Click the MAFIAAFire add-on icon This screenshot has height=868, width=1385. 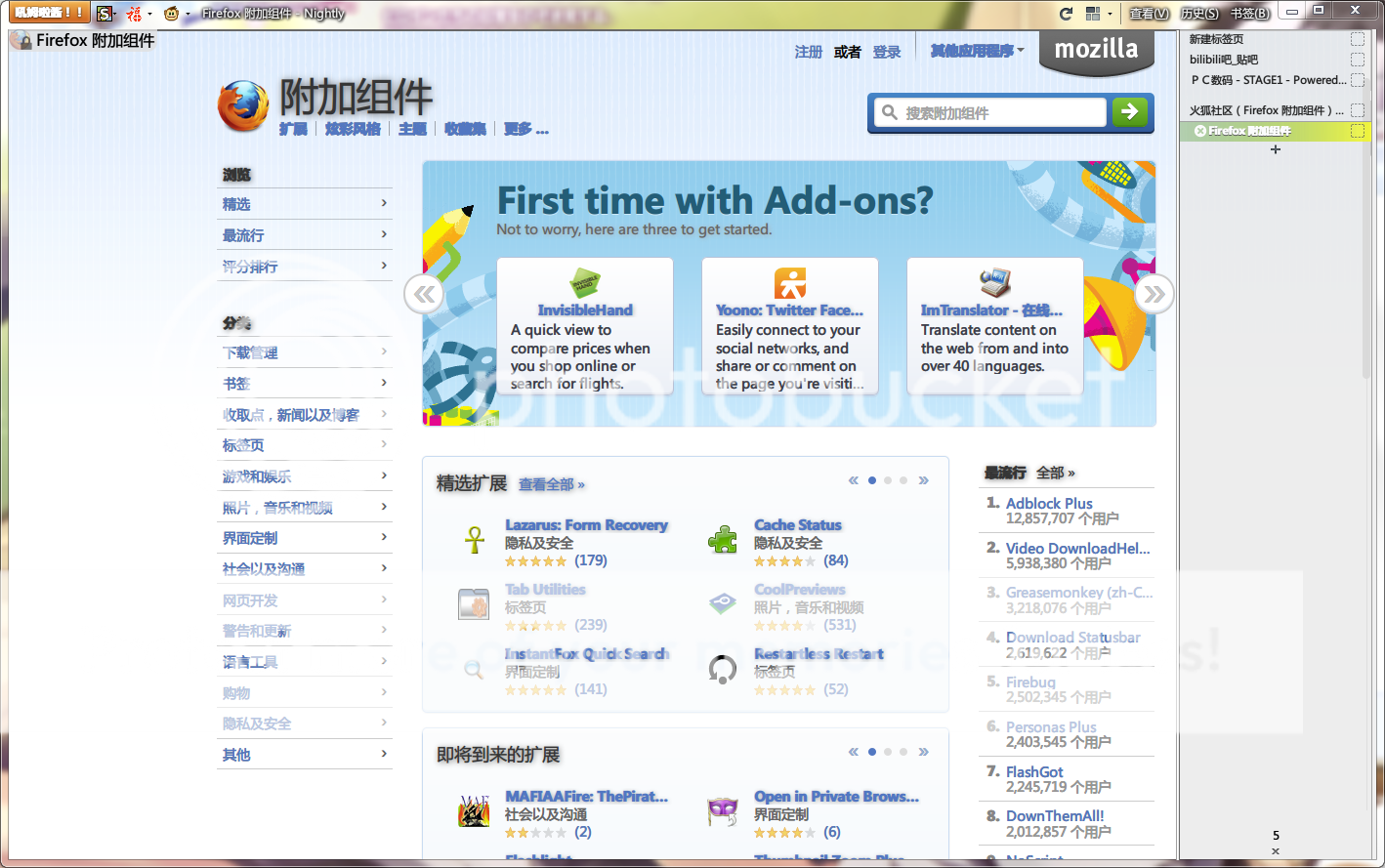click(475, 811)
